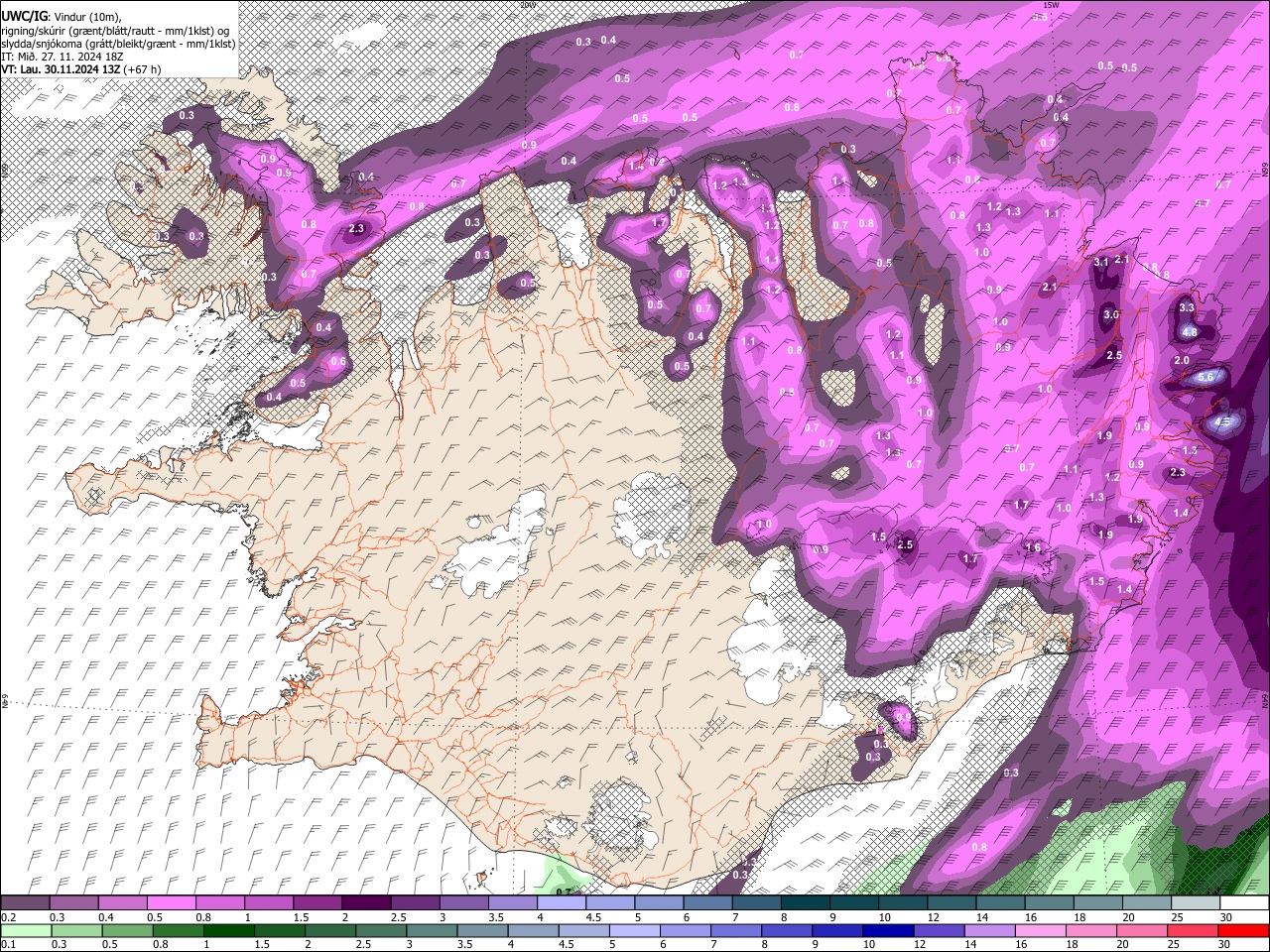Click the upper legend swatch starting at 7
The image size is (1270, 952).
[x=755, y=903]
